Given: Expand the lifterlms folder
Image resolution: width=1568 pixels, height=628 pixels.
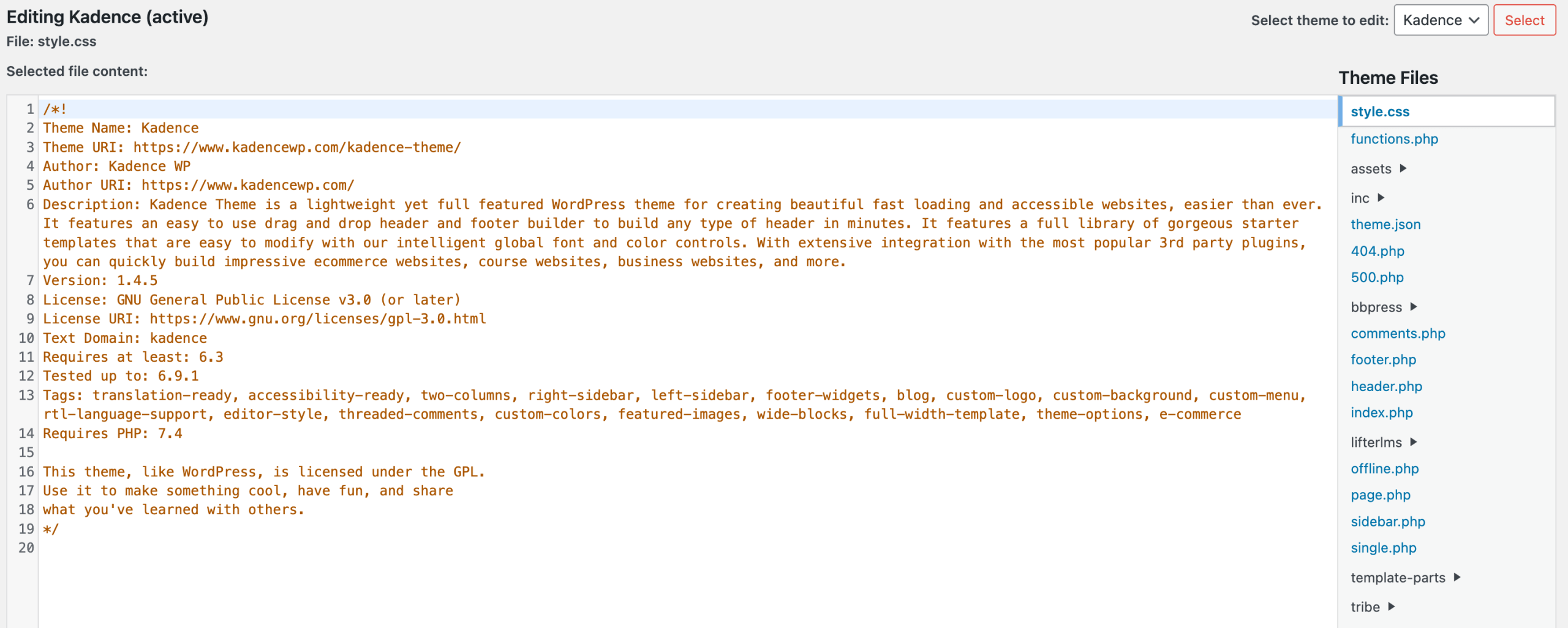Looking at the screenshot, I should tap(1376, 442).
